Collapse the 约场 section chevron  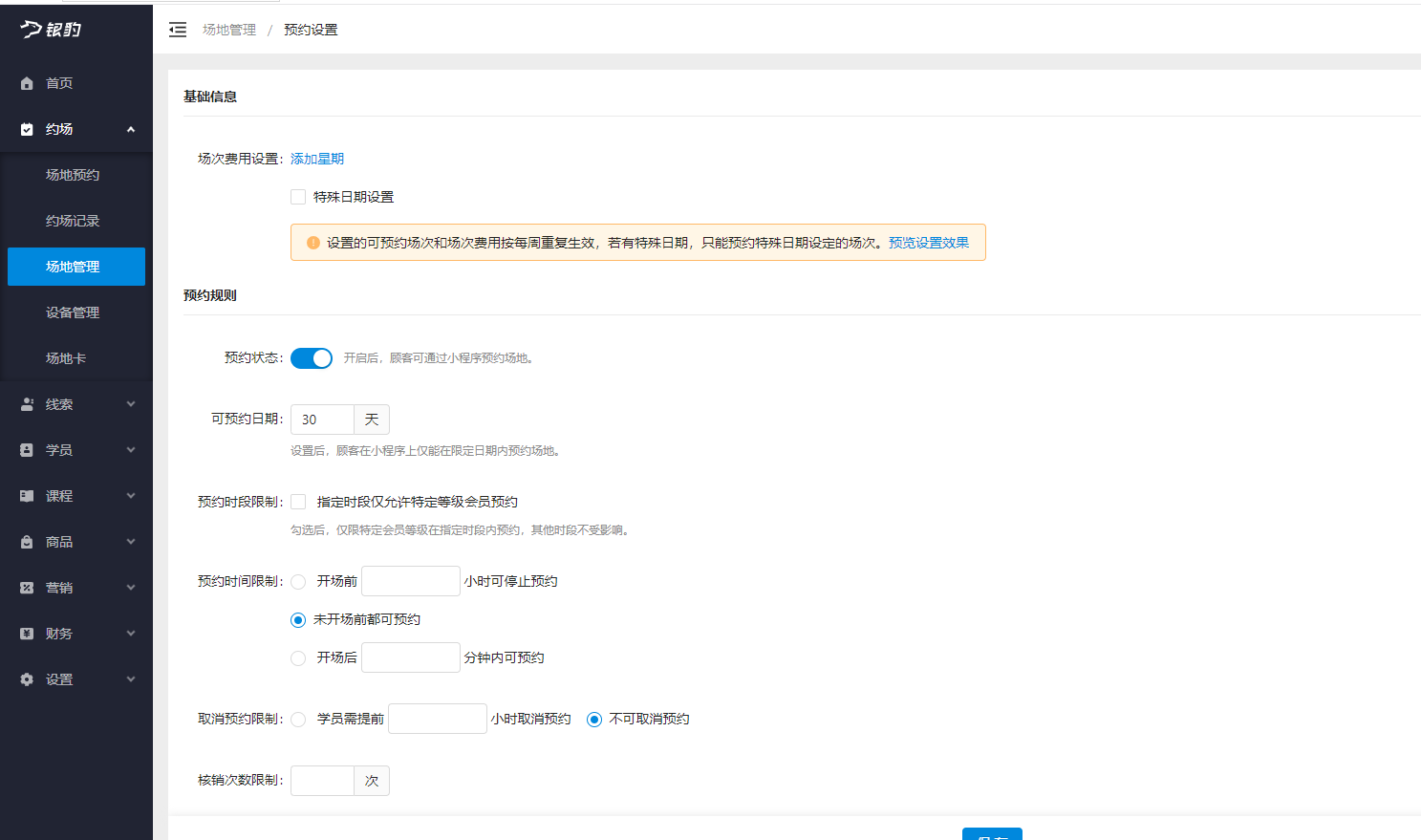131,129
